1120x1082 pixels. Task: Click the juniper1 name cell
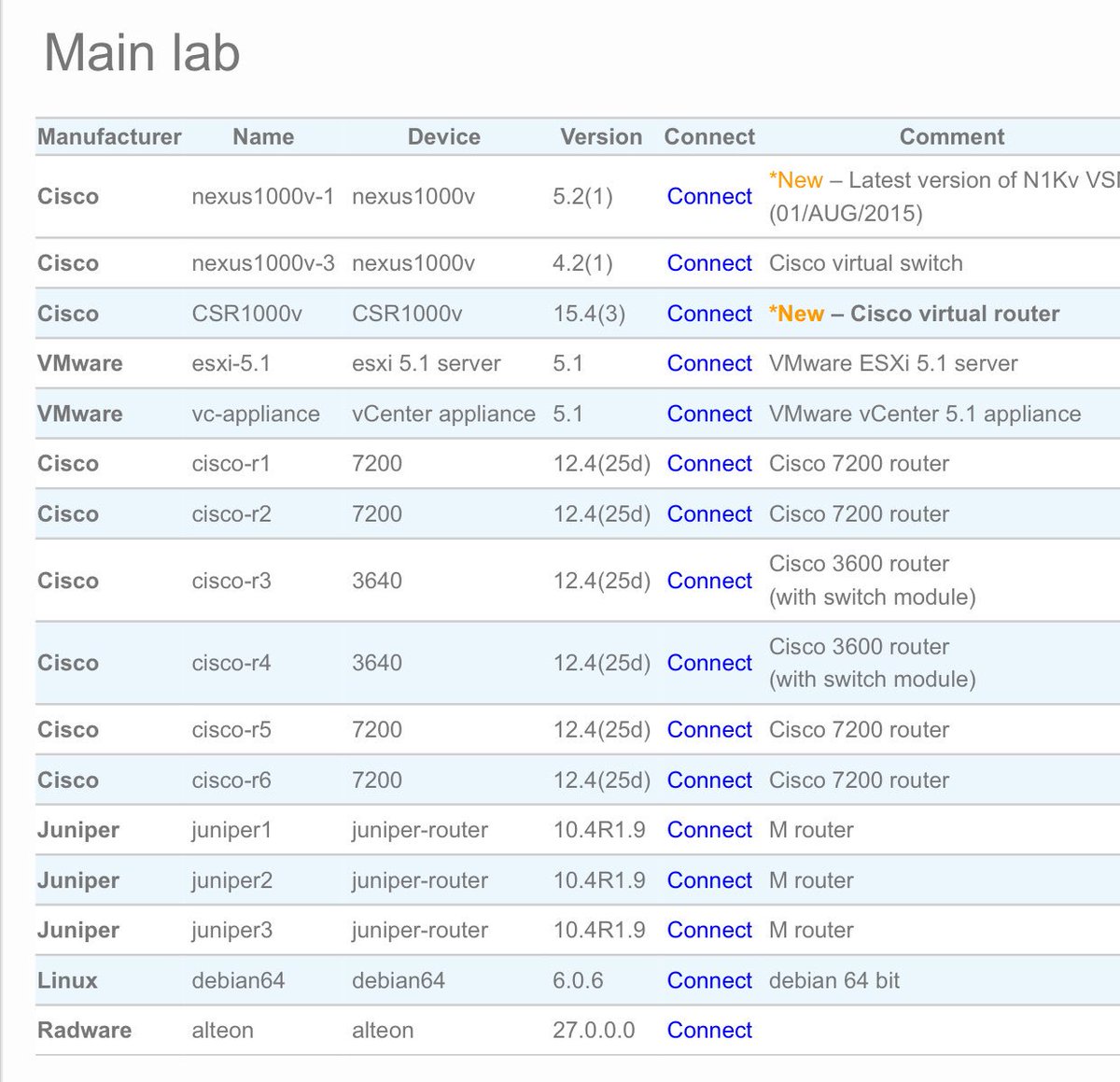(x=231, y=830)
